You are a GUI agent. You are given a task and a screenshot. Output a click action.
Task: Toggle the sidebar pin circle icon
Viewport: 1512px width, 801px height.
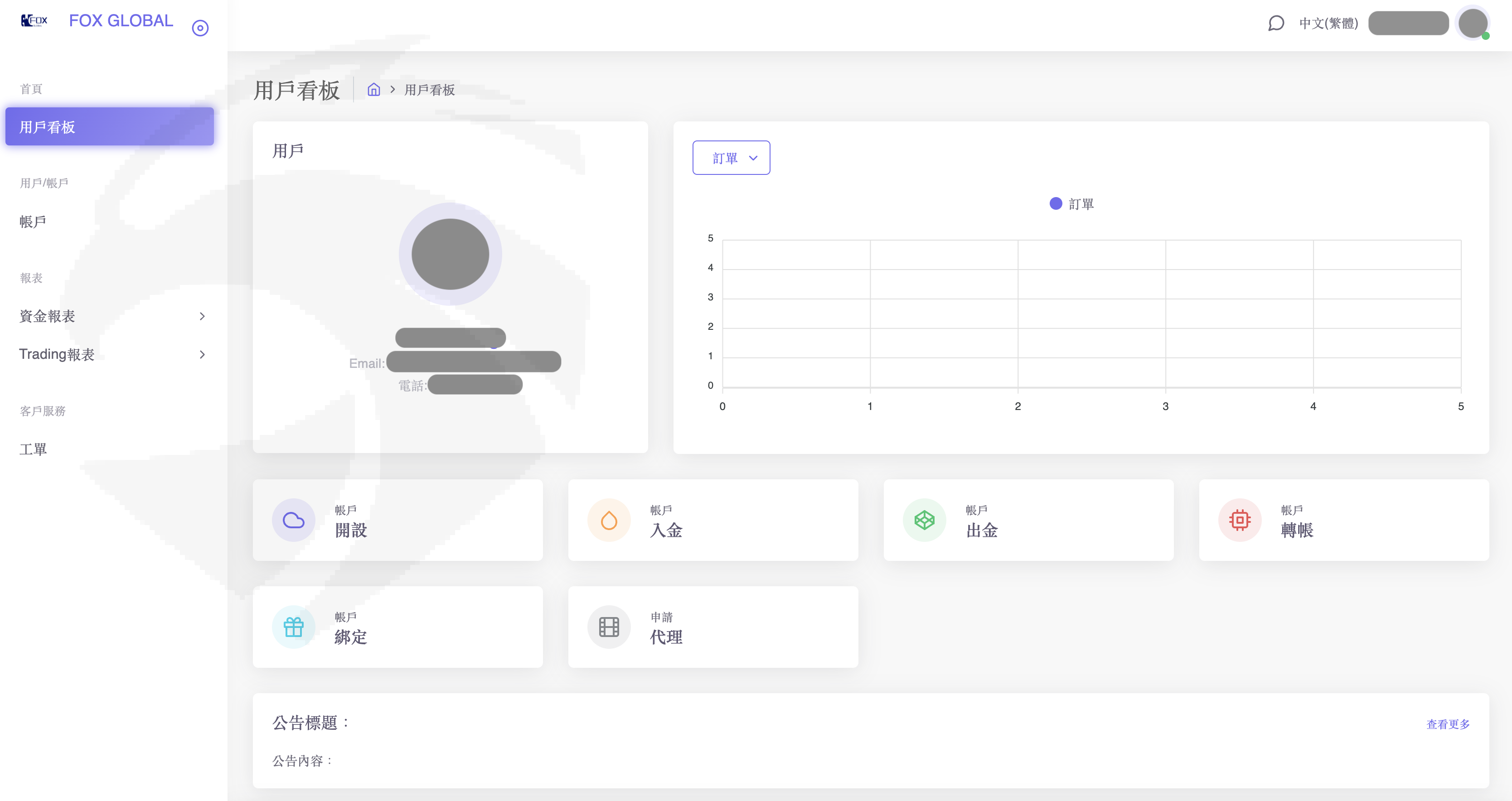(200, 28)
